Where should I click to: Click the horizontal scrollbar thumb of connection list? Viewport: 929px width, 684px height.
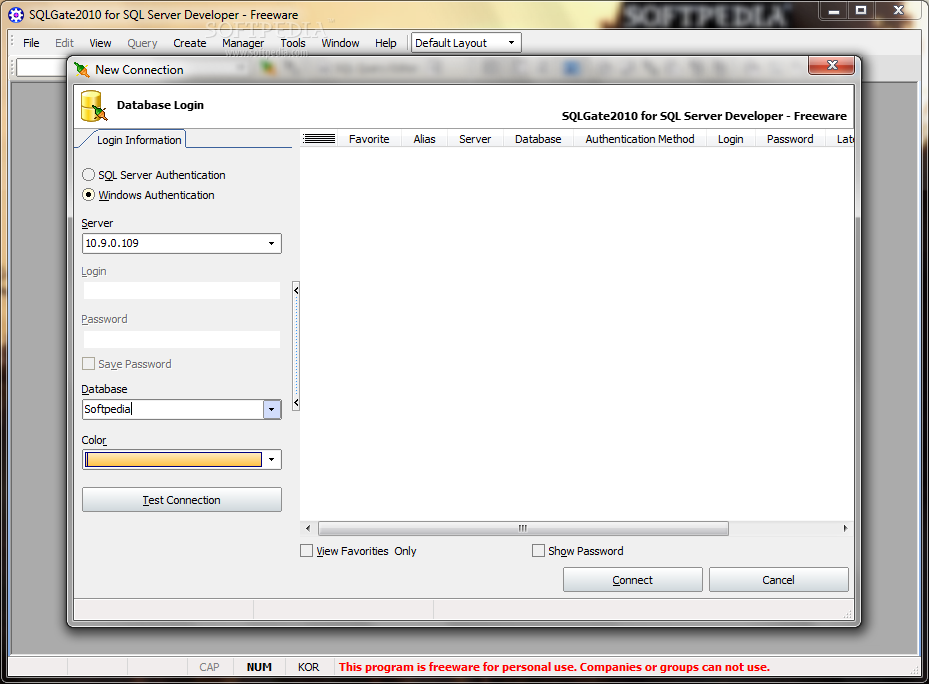523,528
